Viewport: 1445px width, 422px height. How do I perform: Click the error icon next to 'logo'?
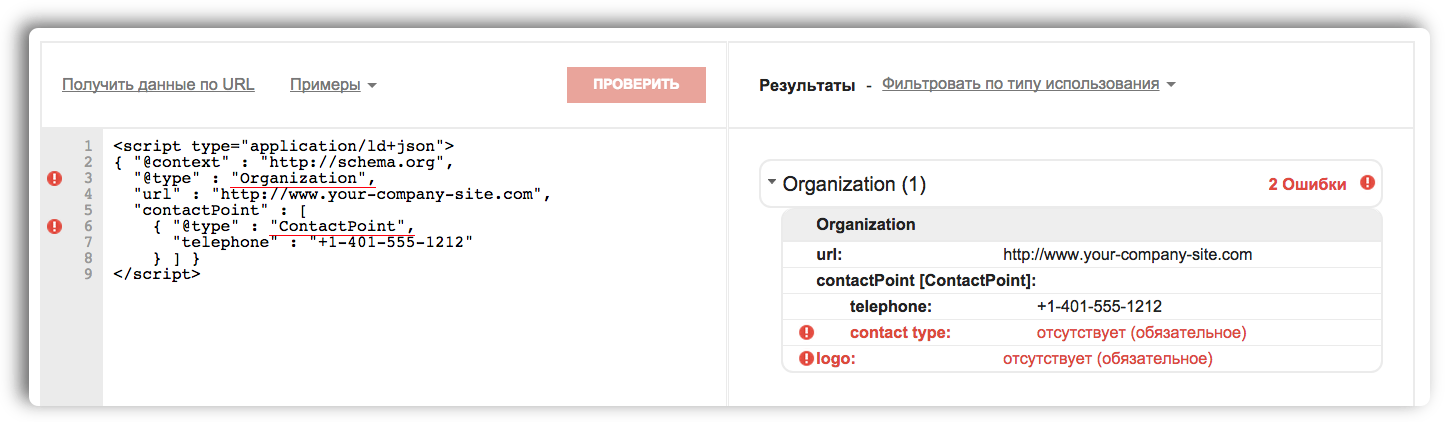pos(806,358)
